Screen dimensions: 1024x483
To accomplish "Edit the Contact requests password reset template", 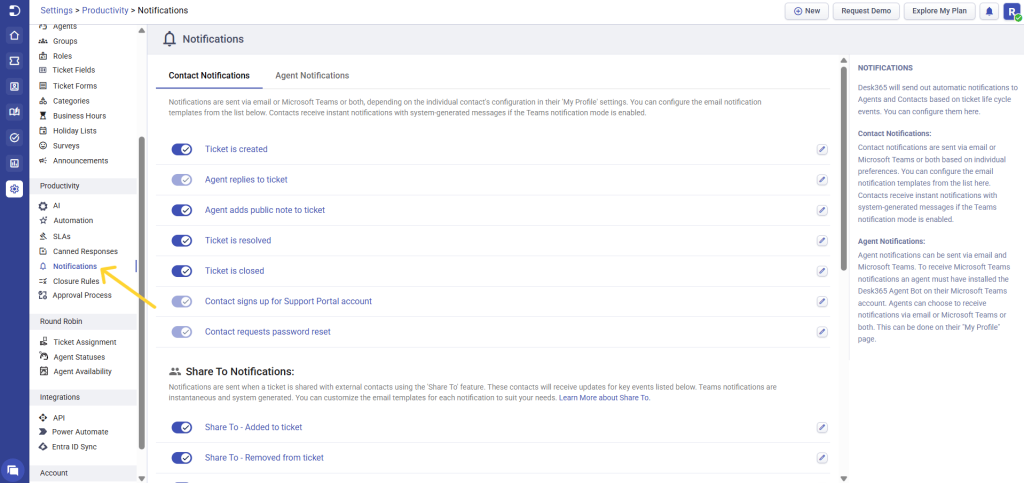I will pyautogui.click(x=822, y=332).
